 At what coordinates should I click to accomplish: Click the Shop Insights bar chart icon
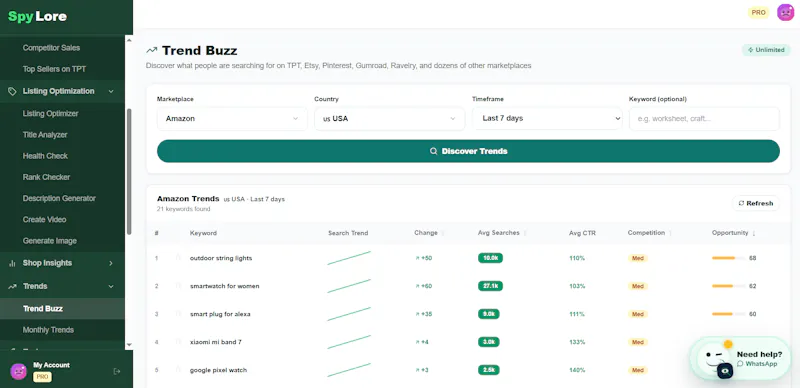pos(12,263)
